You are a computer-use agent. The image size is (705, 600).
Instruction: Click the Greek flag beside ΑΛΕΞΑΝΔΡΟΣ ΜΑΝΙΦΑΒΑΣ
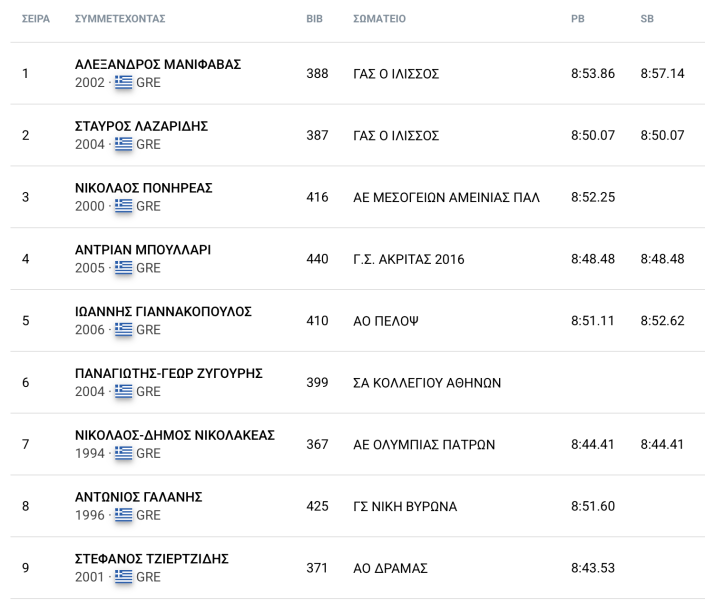point(123,83)
